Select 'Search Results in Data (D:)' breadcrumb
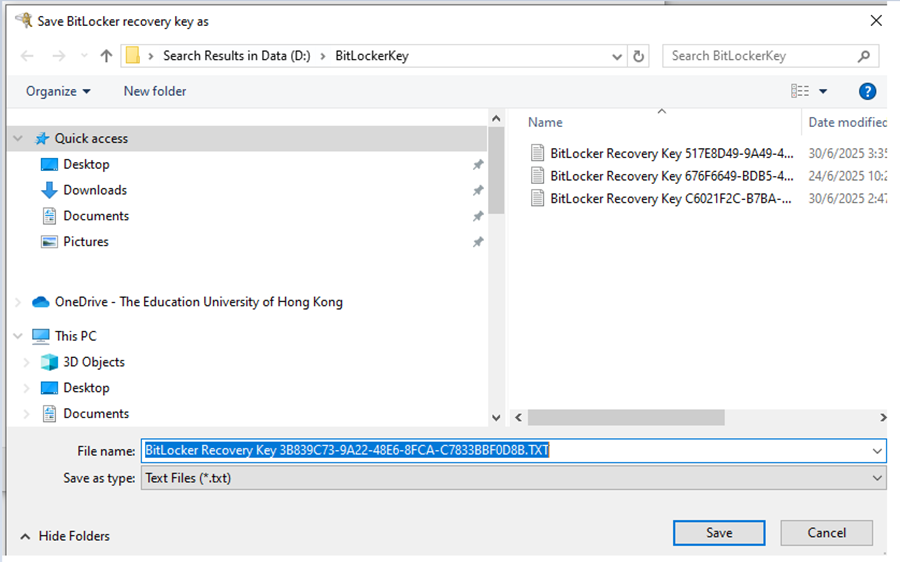Image resolution: width=900 pixels, height=562 pixels. (x=236, y=56)
